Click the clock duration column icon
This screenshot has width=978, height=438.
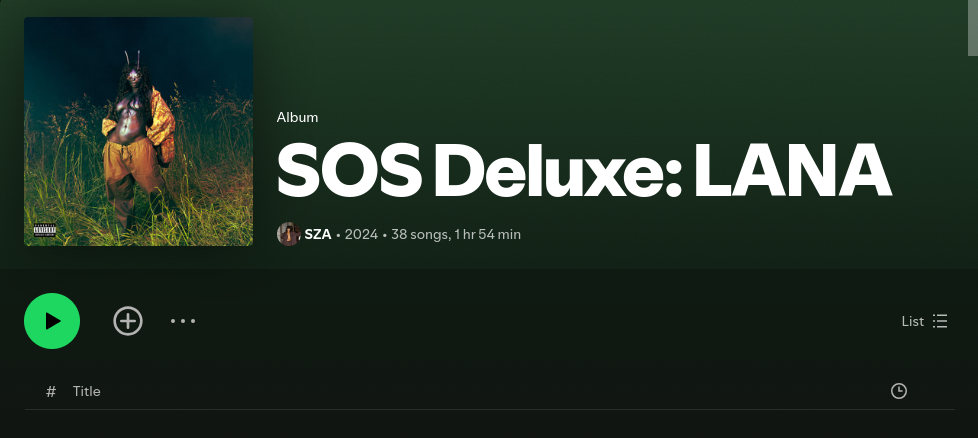tap(898, 391)
